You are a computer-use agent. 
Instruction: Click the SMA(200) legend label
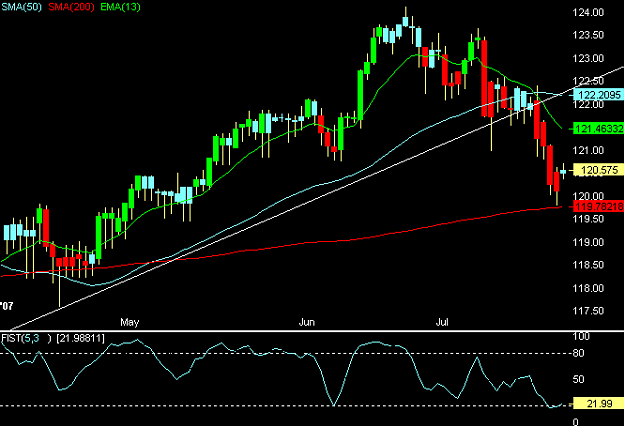pos(71,7)
